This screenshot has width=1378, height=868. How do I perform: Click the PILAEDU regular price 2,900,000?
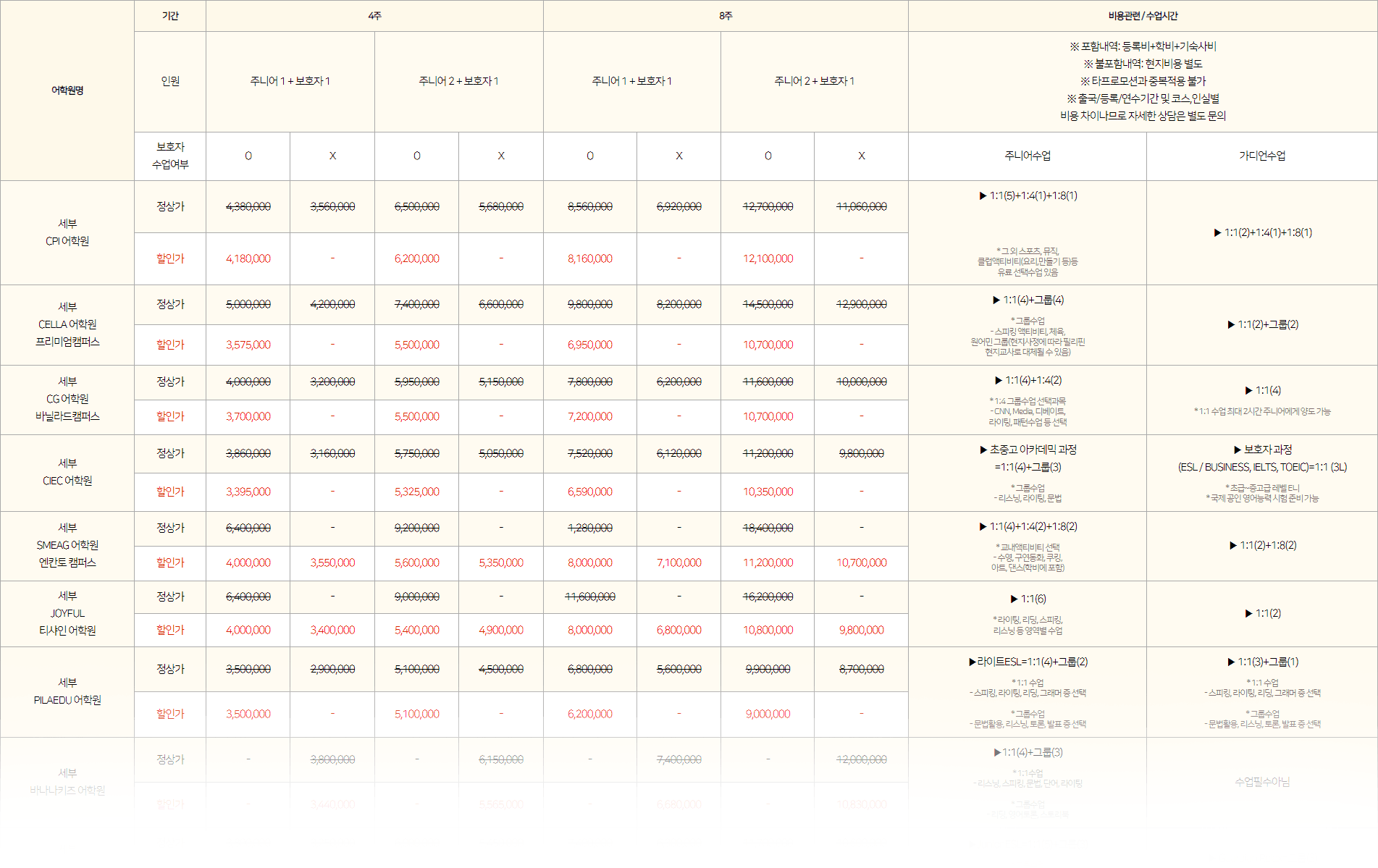[x=332, y=669]
